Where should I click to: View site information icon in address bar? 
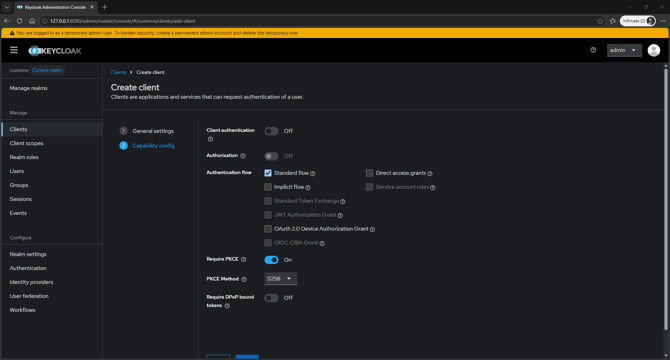tap(44, 21)
